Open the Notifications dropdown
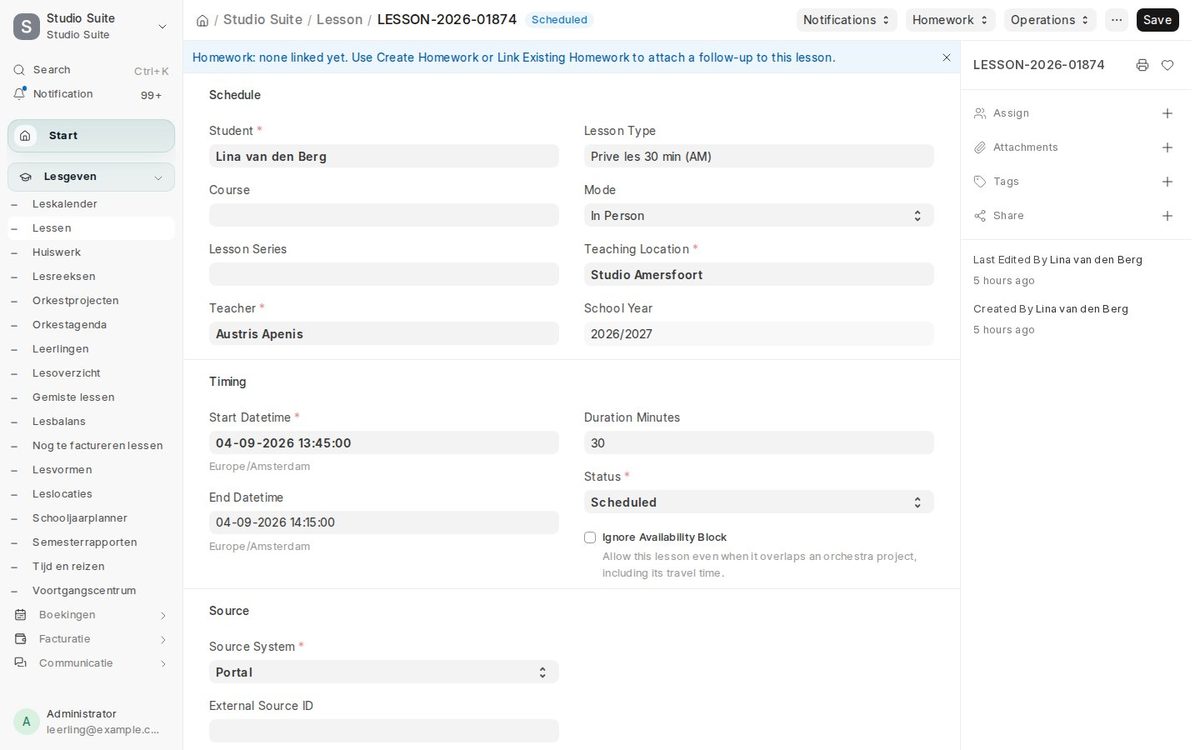The width and height of the screenshot is (1200, 750). 847,20
